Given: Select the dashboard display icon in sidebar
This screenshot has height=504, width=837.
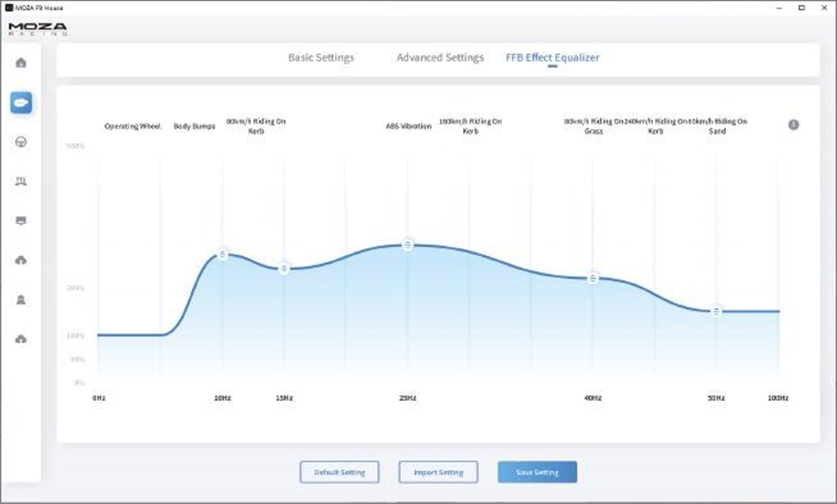Looking at the screenshot, I should 21,221.
